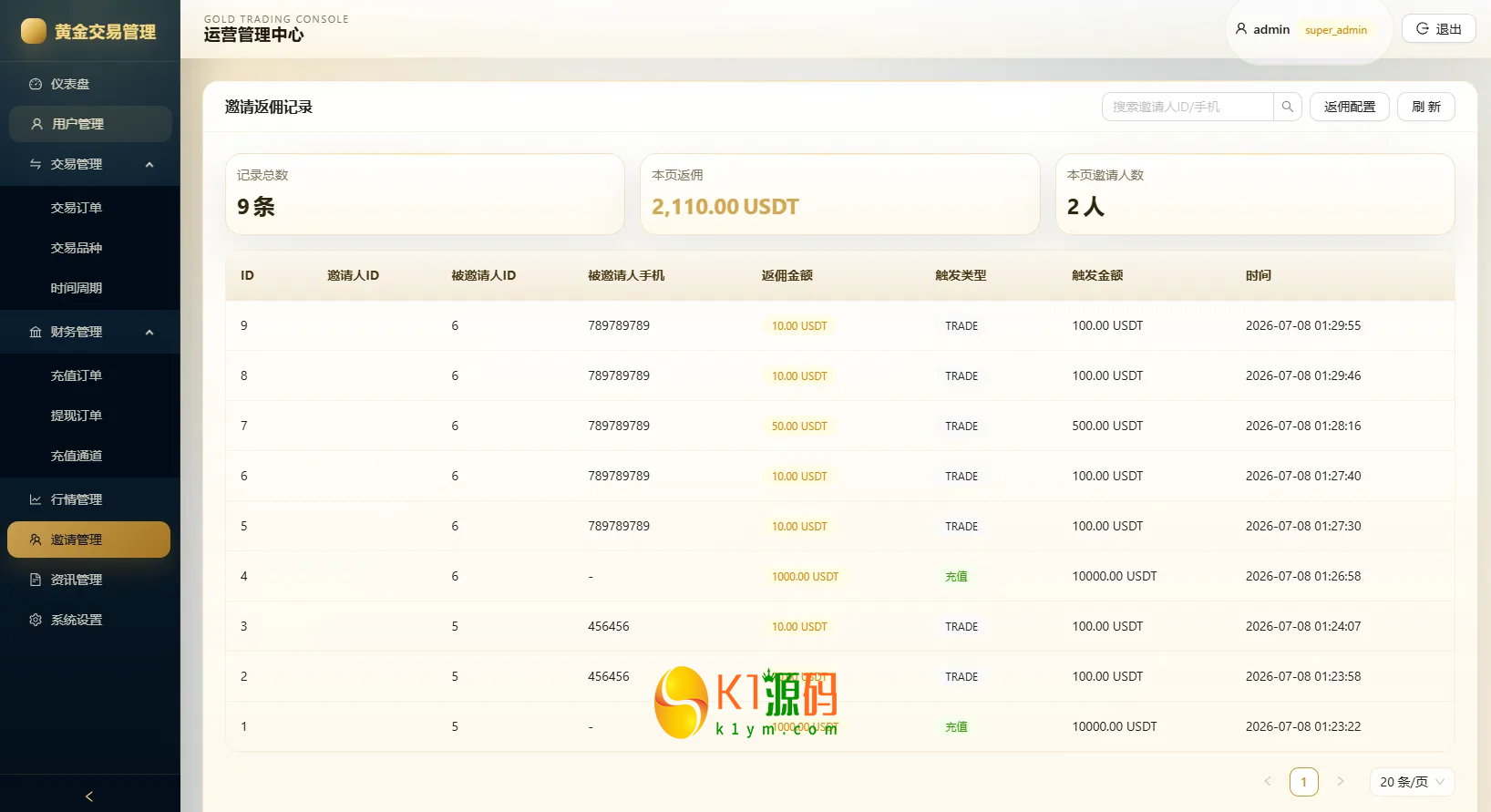
Task: Click the 充值 tag in row 1
Action: point(956,727)
